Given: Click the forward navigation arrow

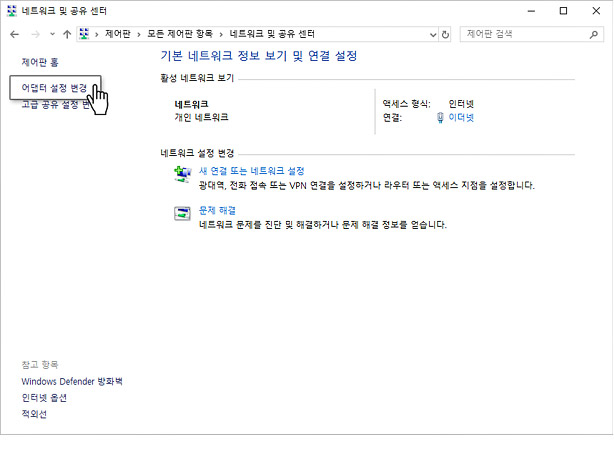Looking at the screenshot, I should click(x=34, y=34).
